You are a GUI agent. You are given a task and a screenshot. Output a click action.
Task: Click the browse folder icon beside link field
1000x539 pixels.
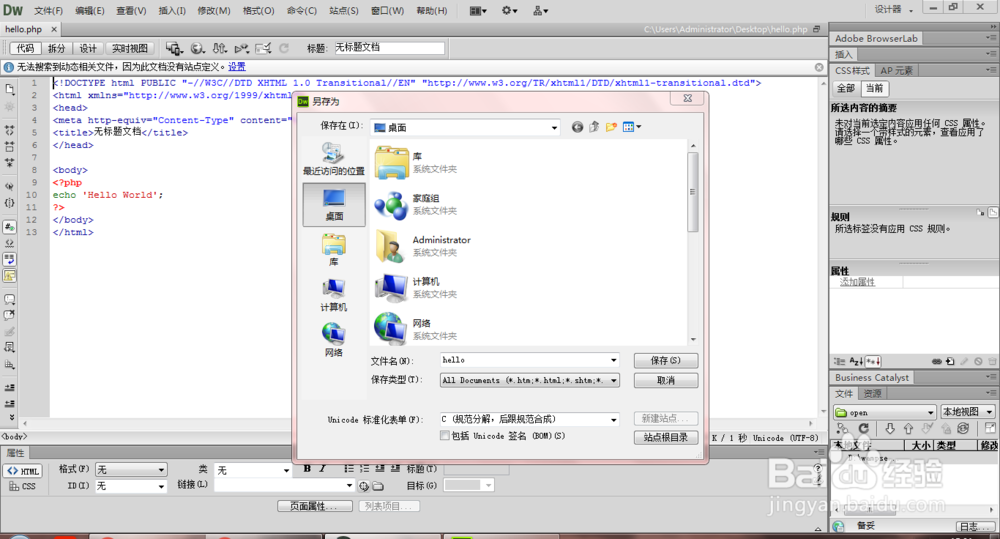(378, 486)
